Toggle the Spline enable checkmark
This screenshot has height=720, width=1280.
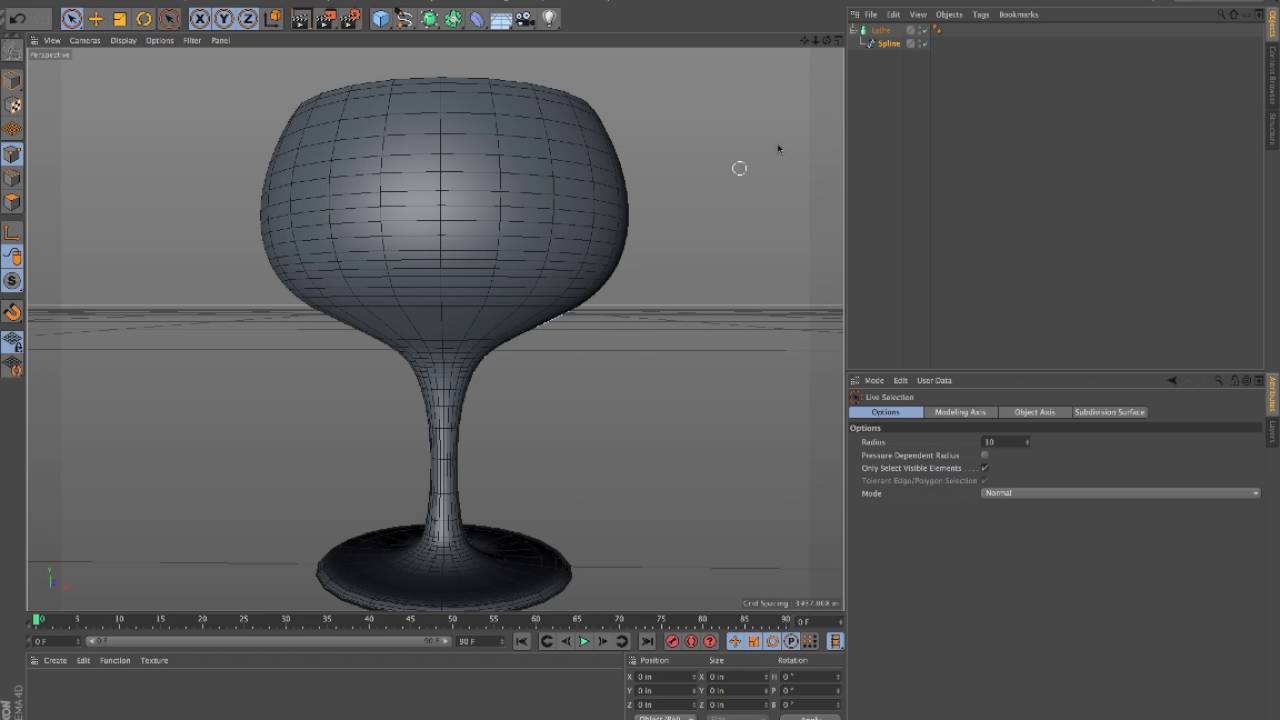pyautogui.click(x=924, y=44)
